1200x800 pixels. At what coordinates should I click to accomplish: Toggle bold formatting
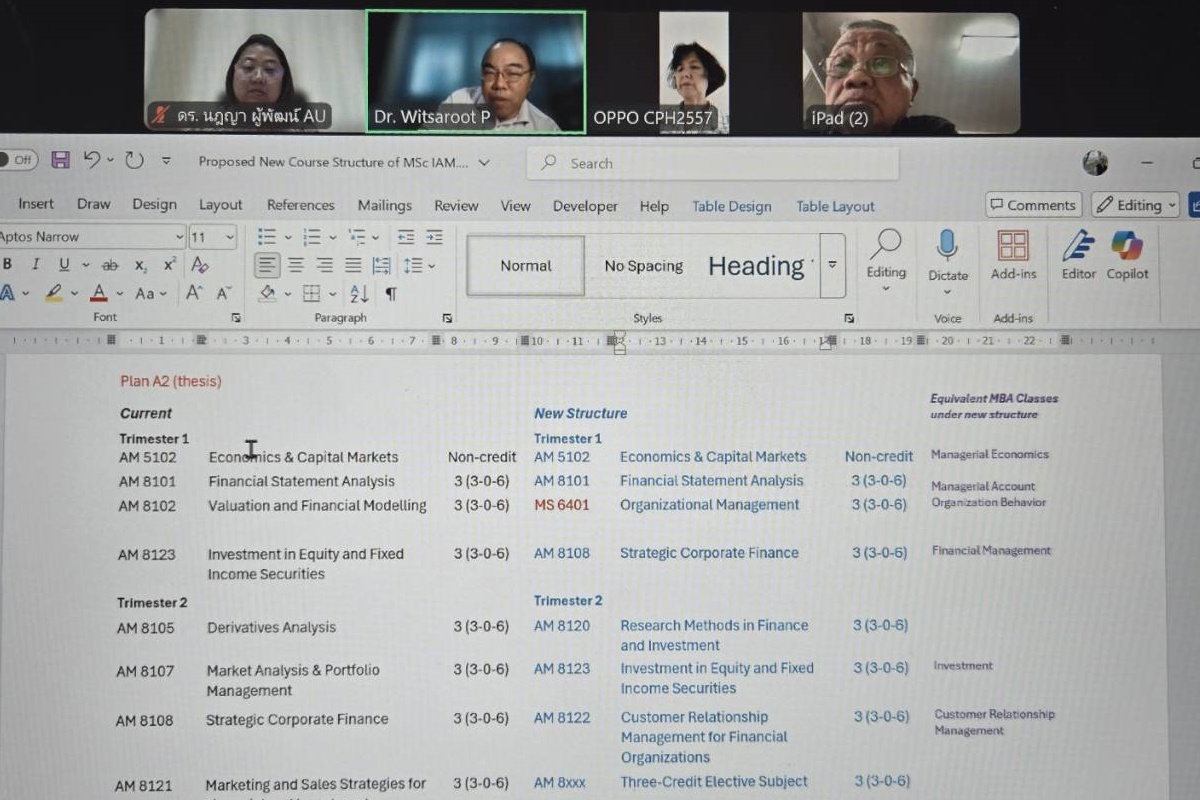pyautogui.click(x=8, y=265)
